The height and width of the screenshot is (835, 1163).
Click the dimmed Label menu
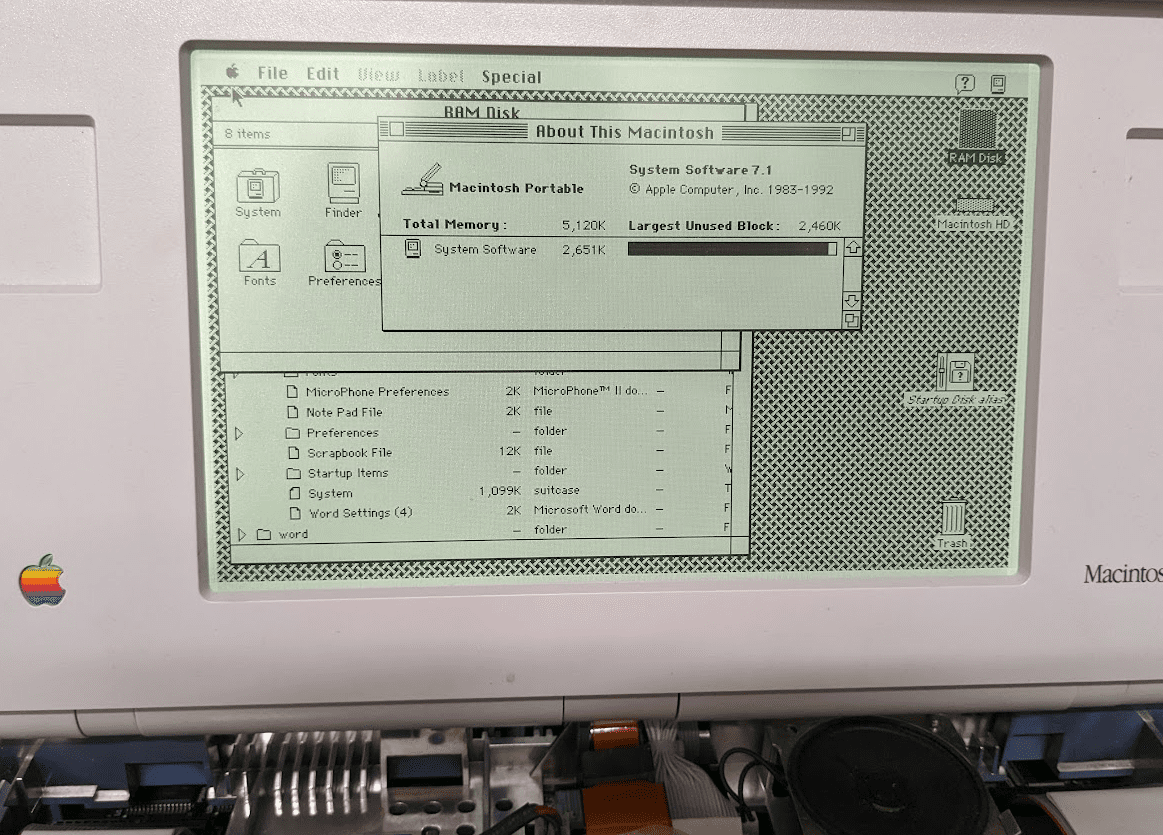441,76
